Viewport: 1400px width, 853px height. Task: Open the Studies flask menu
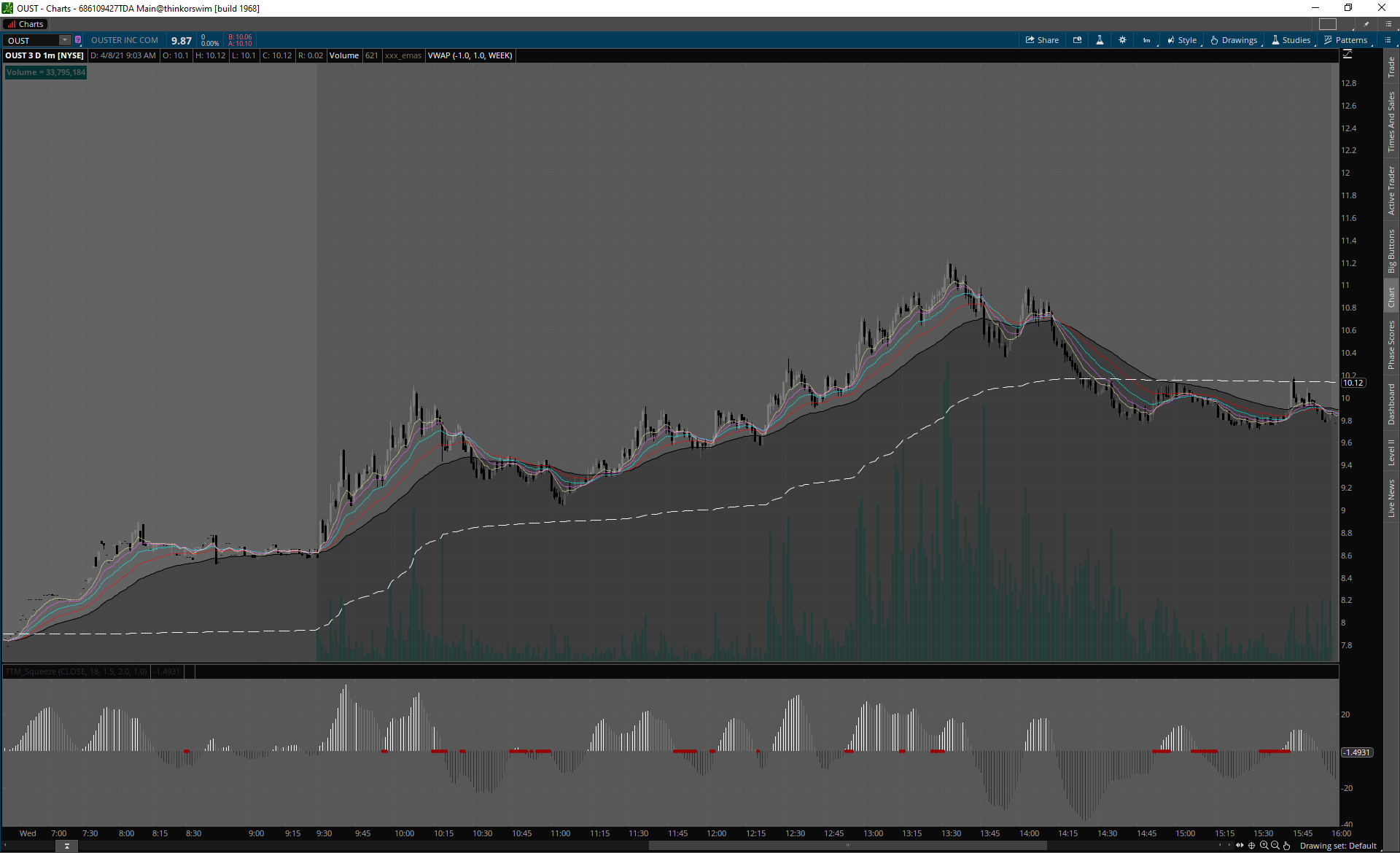tap(1291, 40)
